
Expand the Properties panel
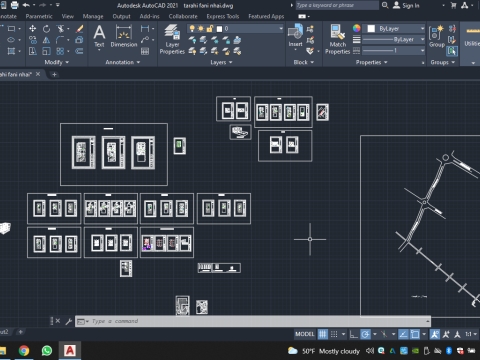pyautogui.click(x=371, y=62)
